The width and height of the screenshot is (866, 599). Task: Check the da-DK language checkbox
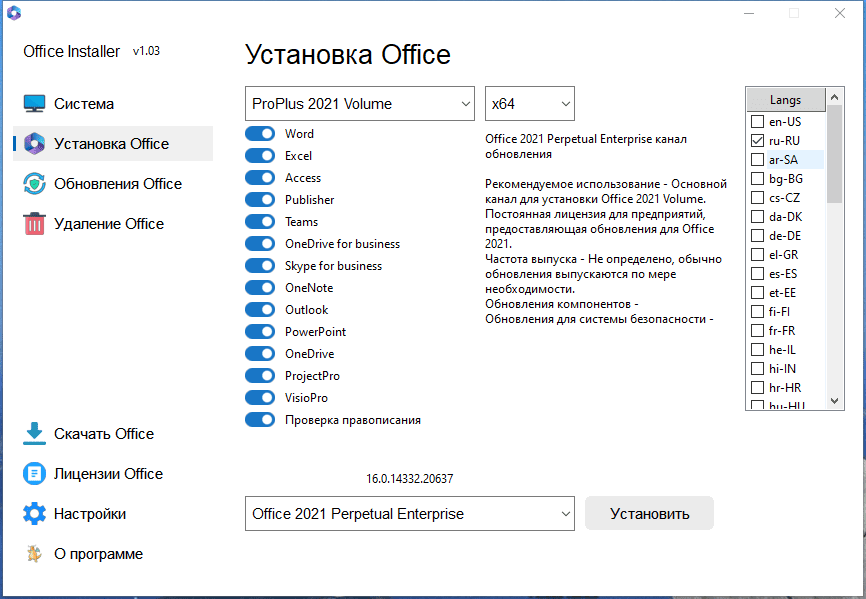(758, 216)
